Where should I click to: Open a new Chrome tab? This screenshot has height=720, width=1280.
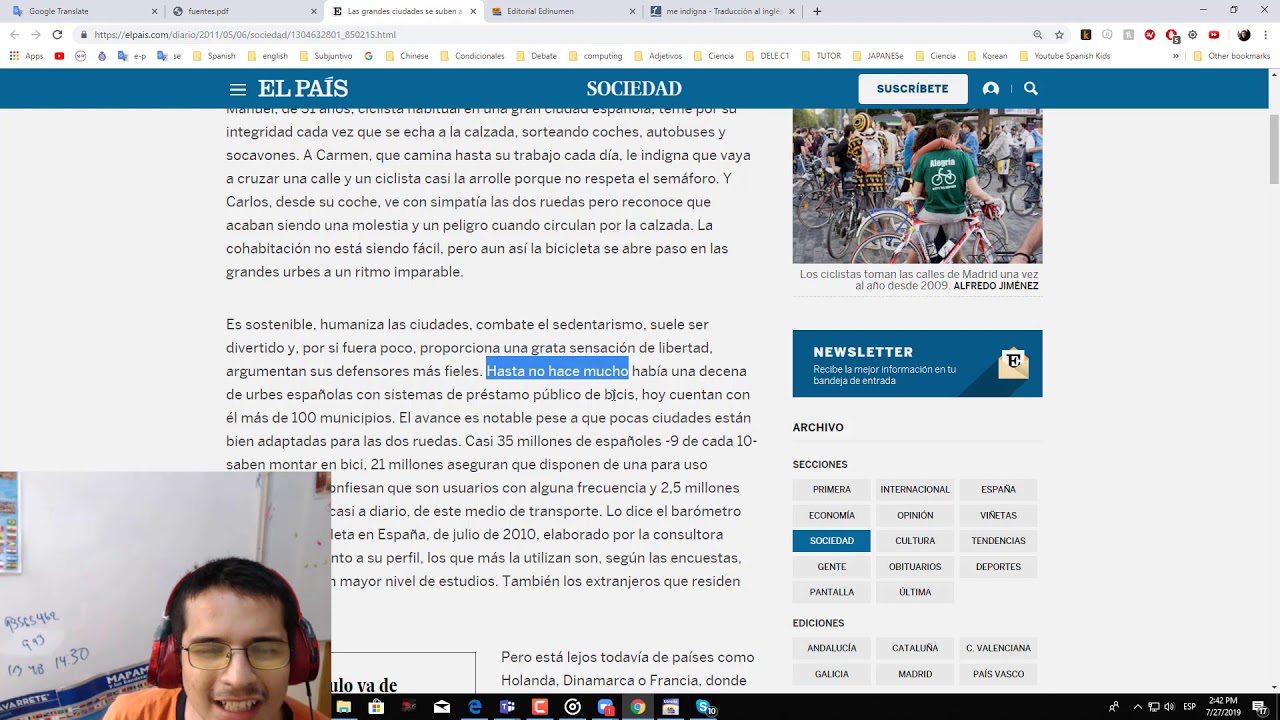817,11
